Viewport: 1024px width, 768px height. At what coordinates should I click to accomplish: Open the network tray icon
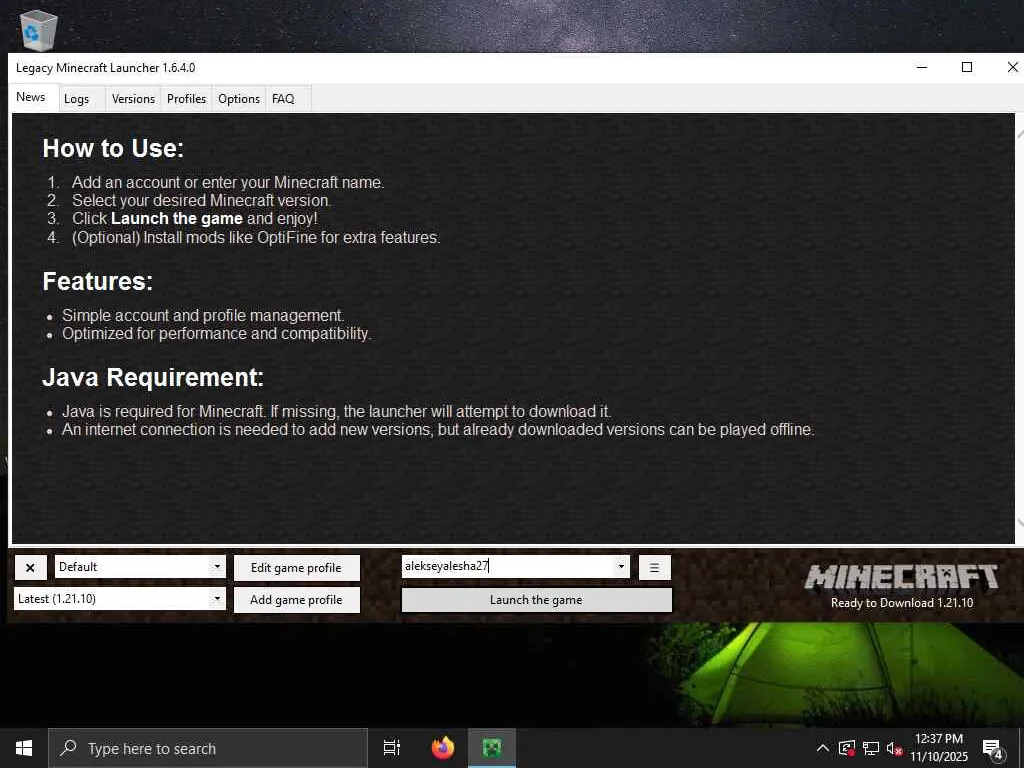(x=871, y=748)
